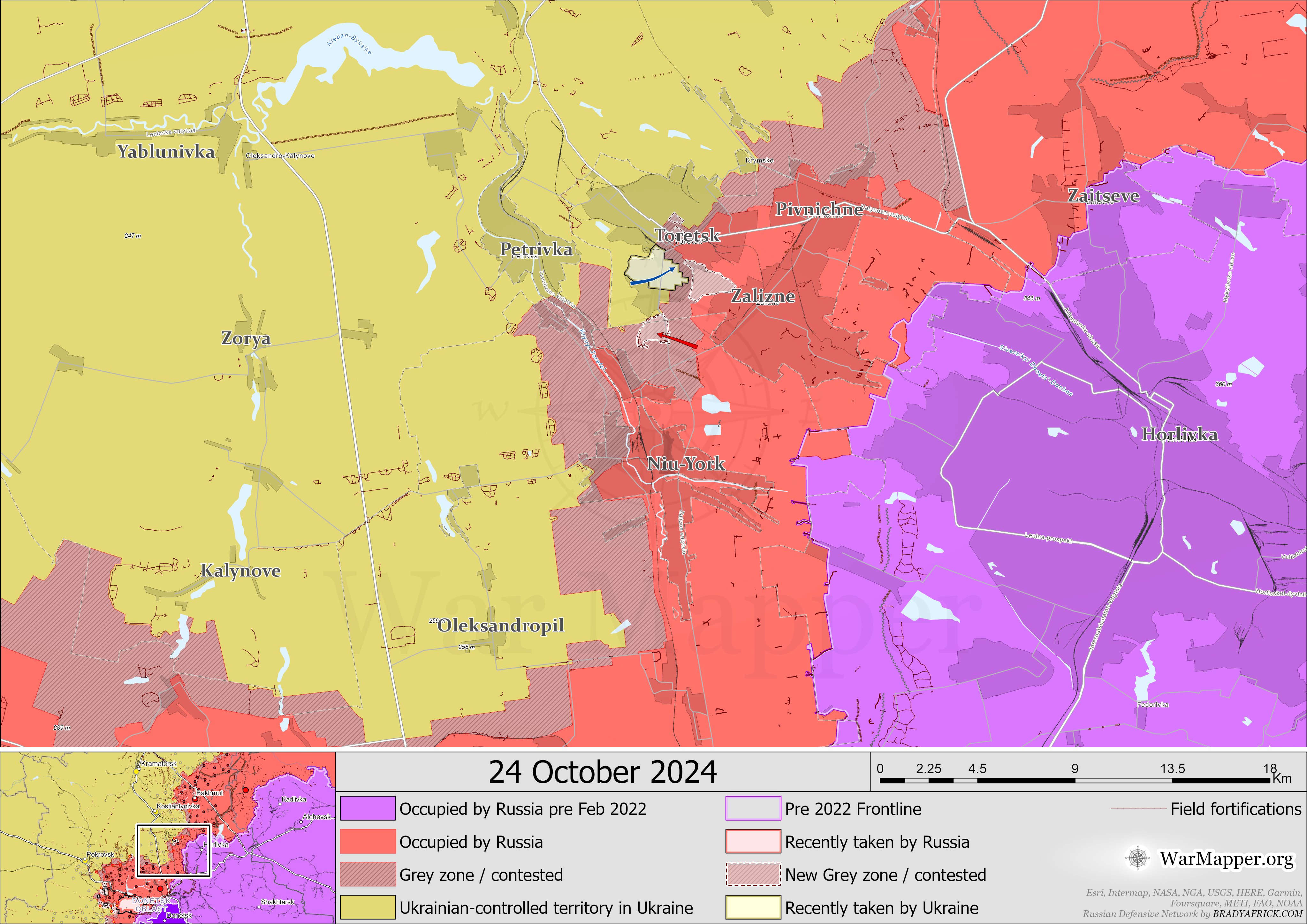1307x924 pixels.
Task: Click the Niu-York town label
Action: click(x=686, y=463)
